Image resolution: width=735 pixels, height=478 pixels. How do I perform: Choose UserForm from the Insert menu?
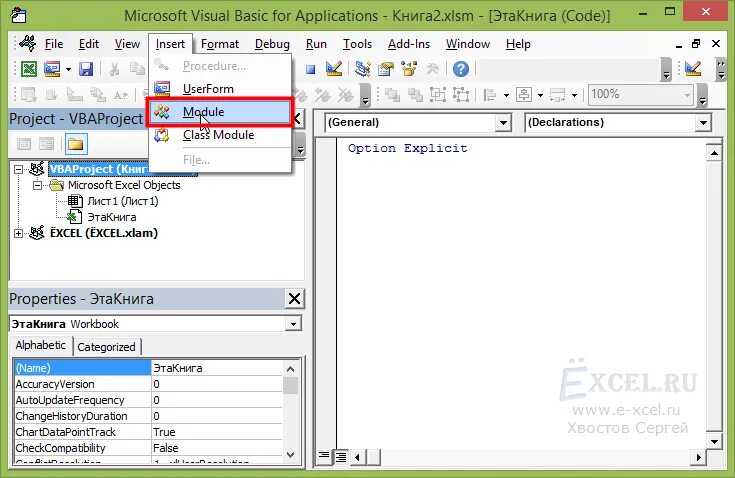220,89
